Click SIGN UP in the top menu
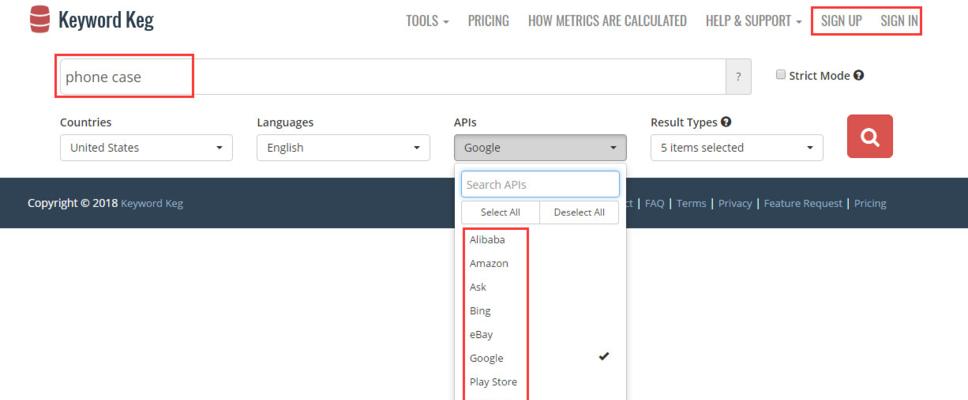This screenshot has width=968, height=400. (x=841, y=21)
